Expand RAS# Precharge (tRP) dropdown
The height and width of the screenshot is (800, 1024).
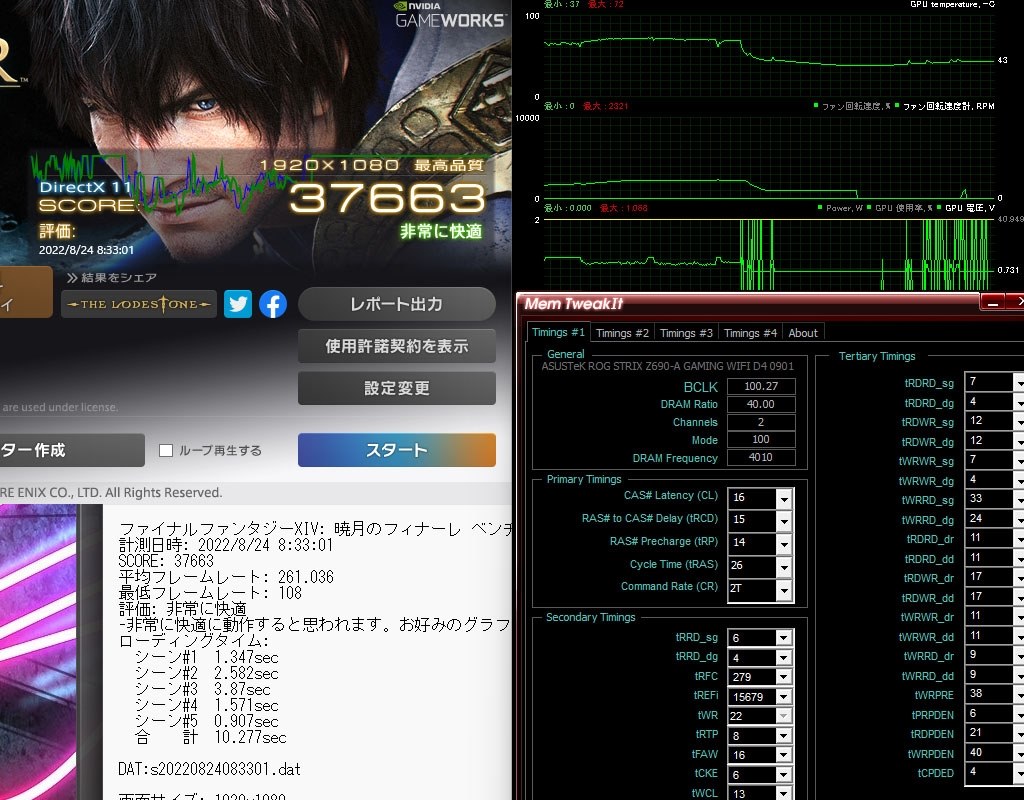point(784,545)
